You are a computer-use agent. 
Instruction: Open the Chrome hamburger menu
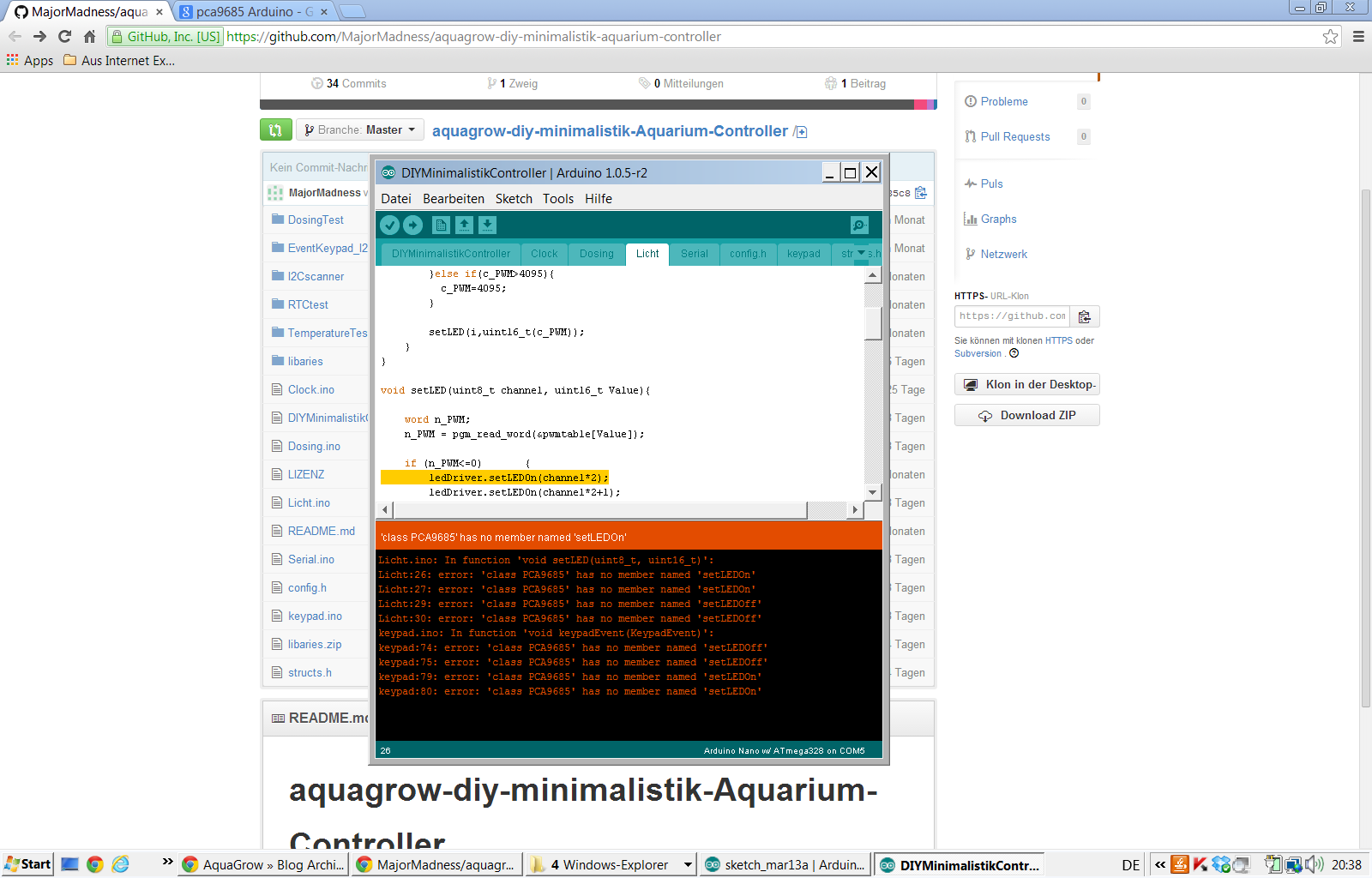coord(1358,36)
